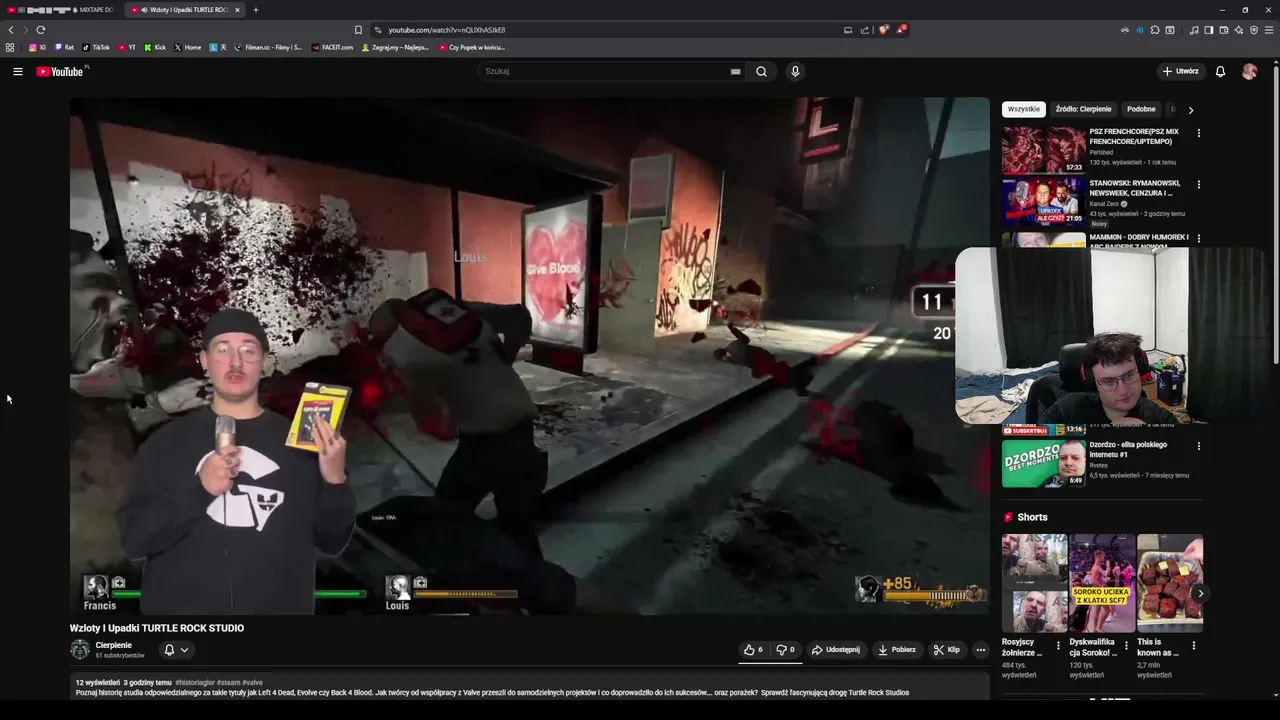Select the Podobne filter chip
The width and height of the screenshot is (1280, 720).
(1141, 109)
